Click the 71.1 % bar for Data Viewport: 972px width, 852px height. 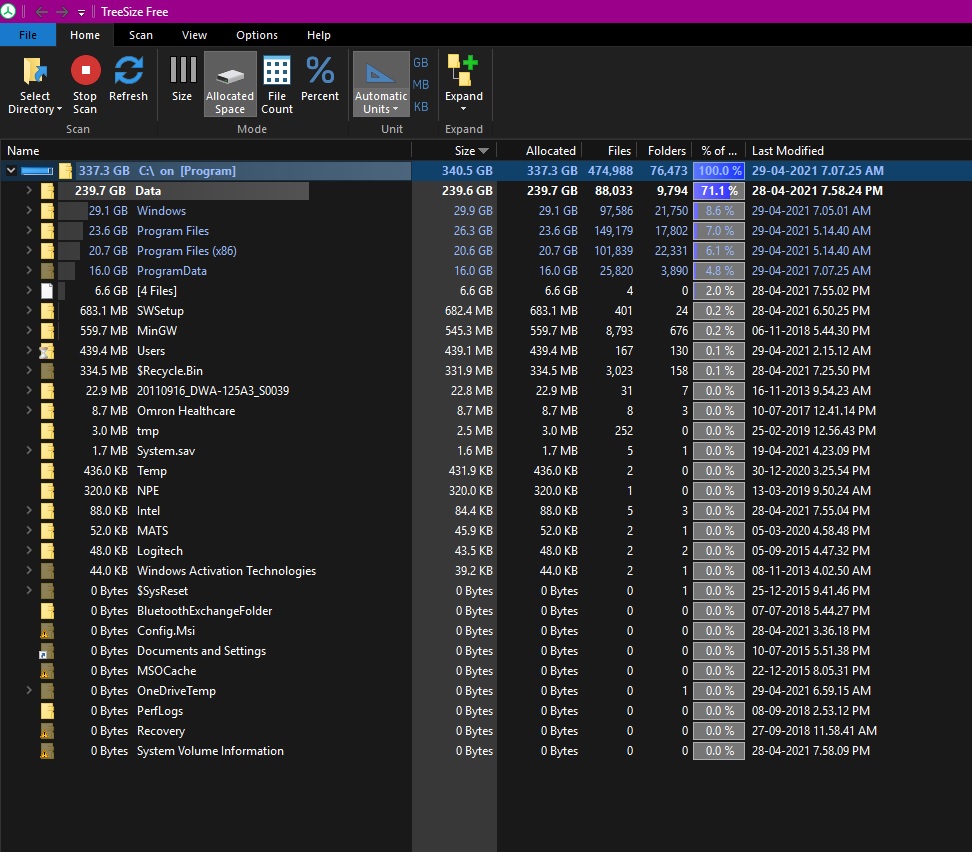(x=718, y=191)
